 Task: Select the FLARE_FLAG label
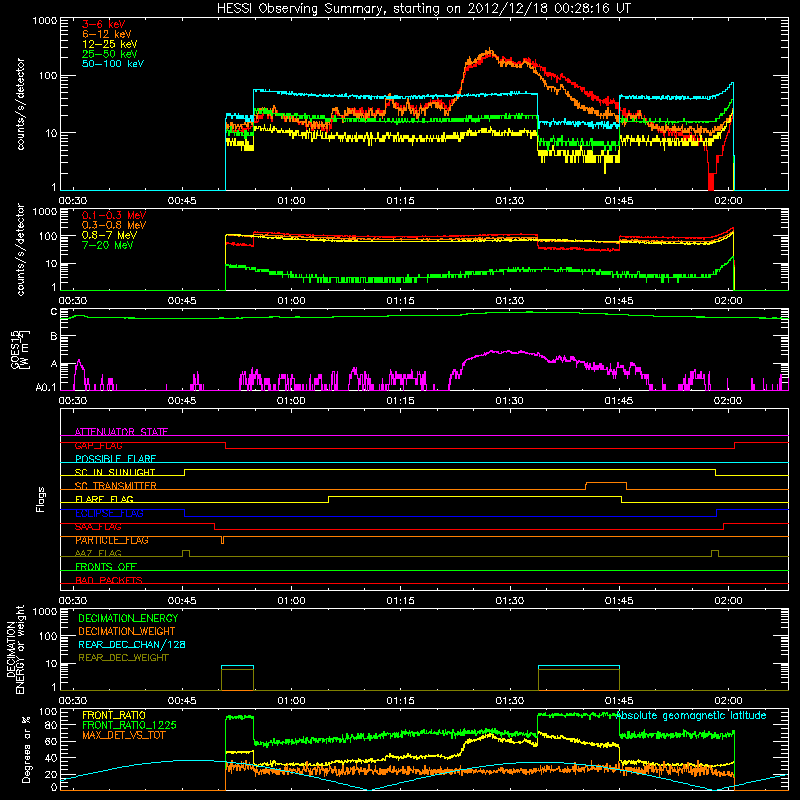tap(104, 499)
